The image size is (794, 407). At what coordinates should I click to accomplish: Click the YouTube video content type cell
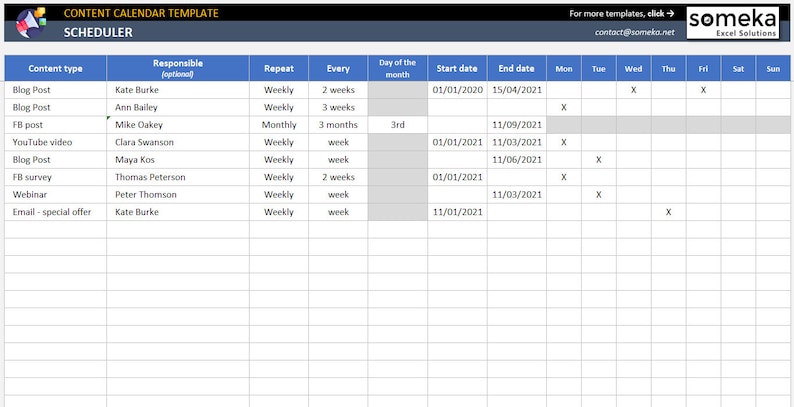(56, 142)
